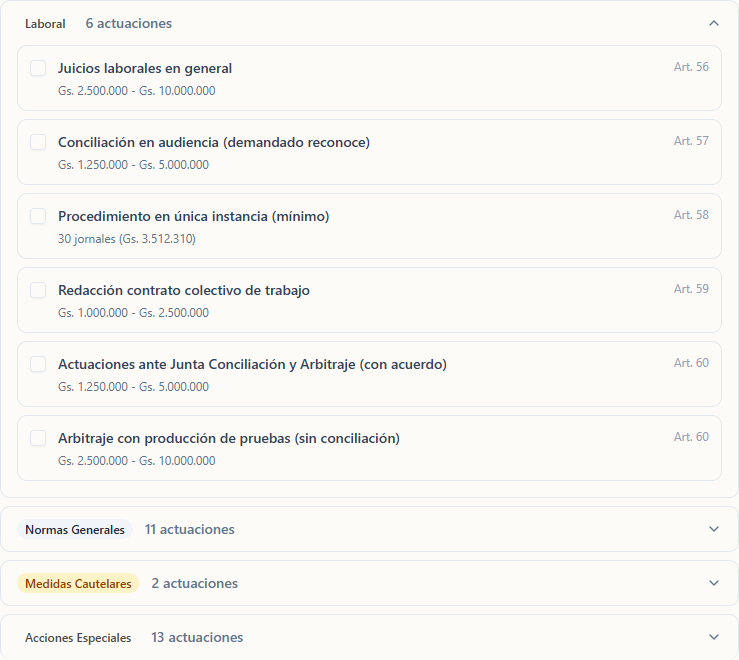The height and width of the screenshot is (660, 739).
Task: Click 'Art. 60' on Actuaciones ante Junta row
Action: click(x=691, y=363)
